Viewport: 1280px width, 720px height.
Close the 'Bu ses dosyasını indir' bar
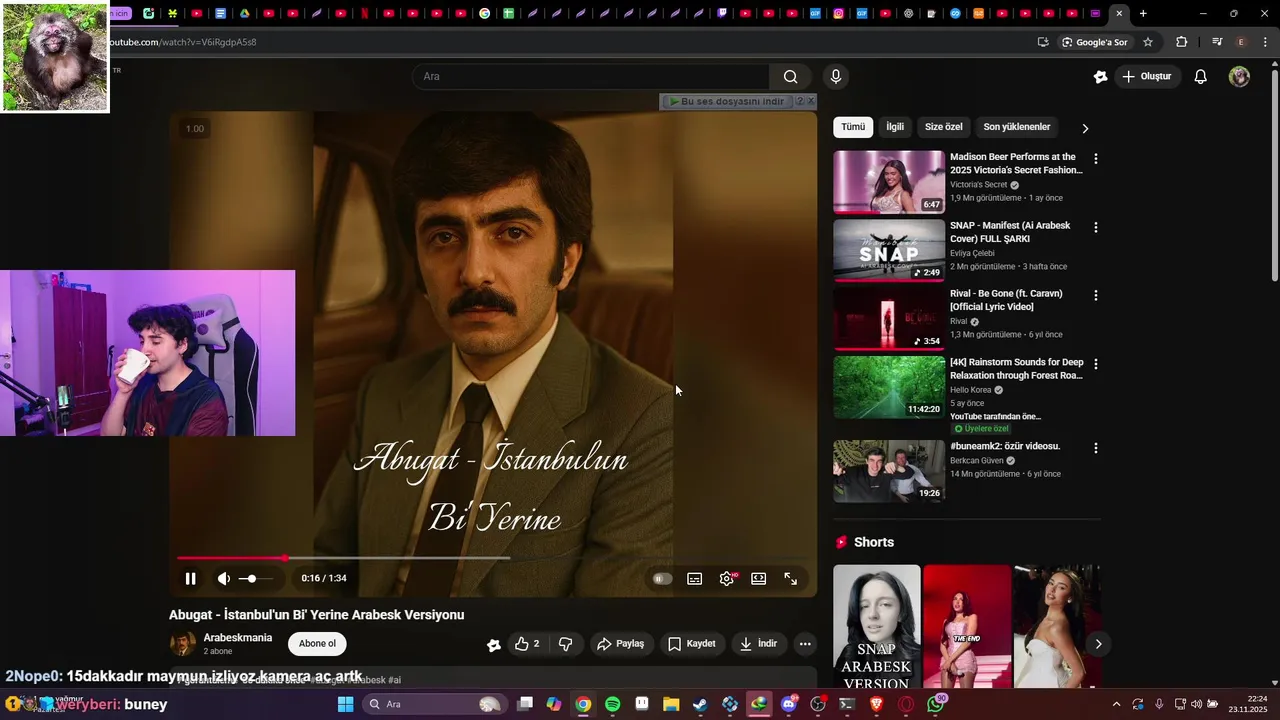810,101
